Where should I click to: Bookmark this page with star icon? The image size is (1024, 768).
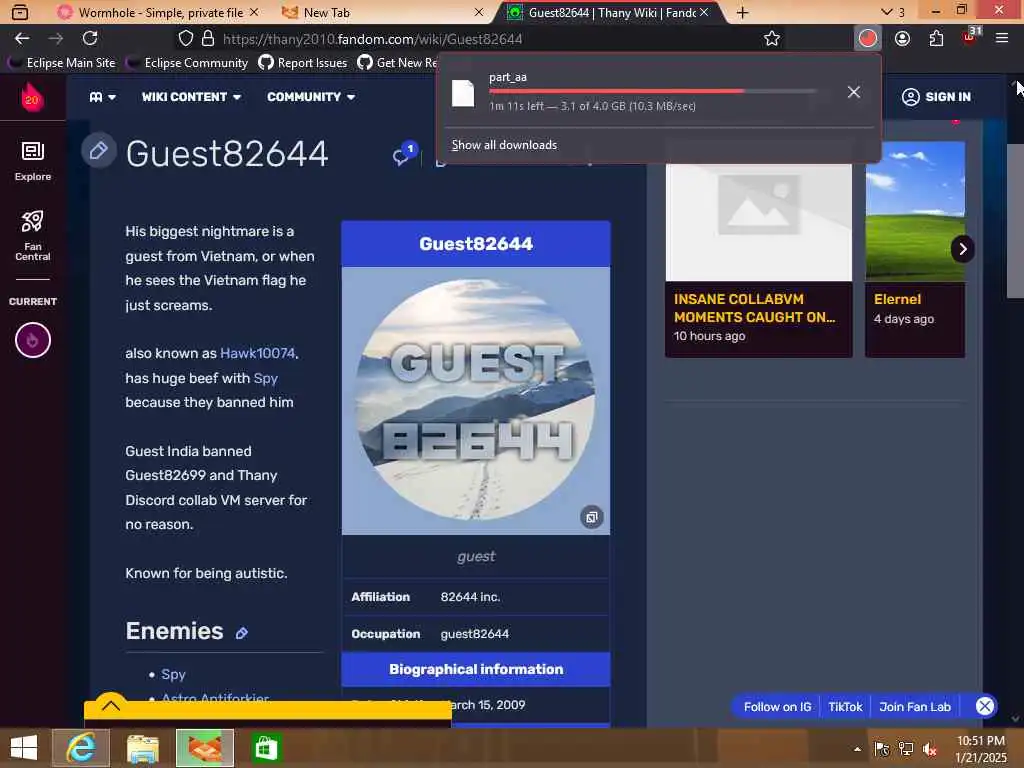772,39
